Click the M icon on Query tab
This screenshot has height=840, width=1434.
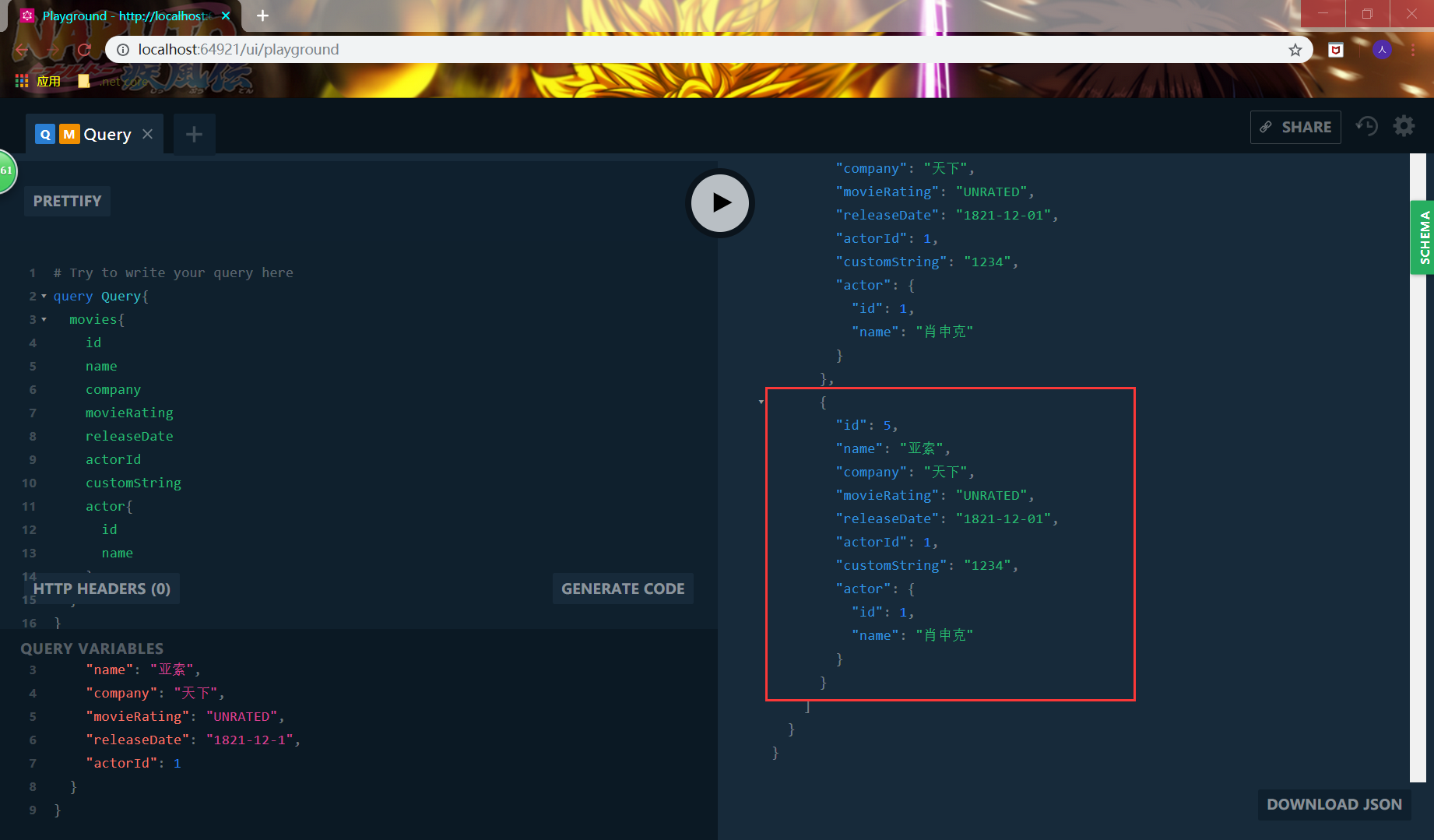69,134
